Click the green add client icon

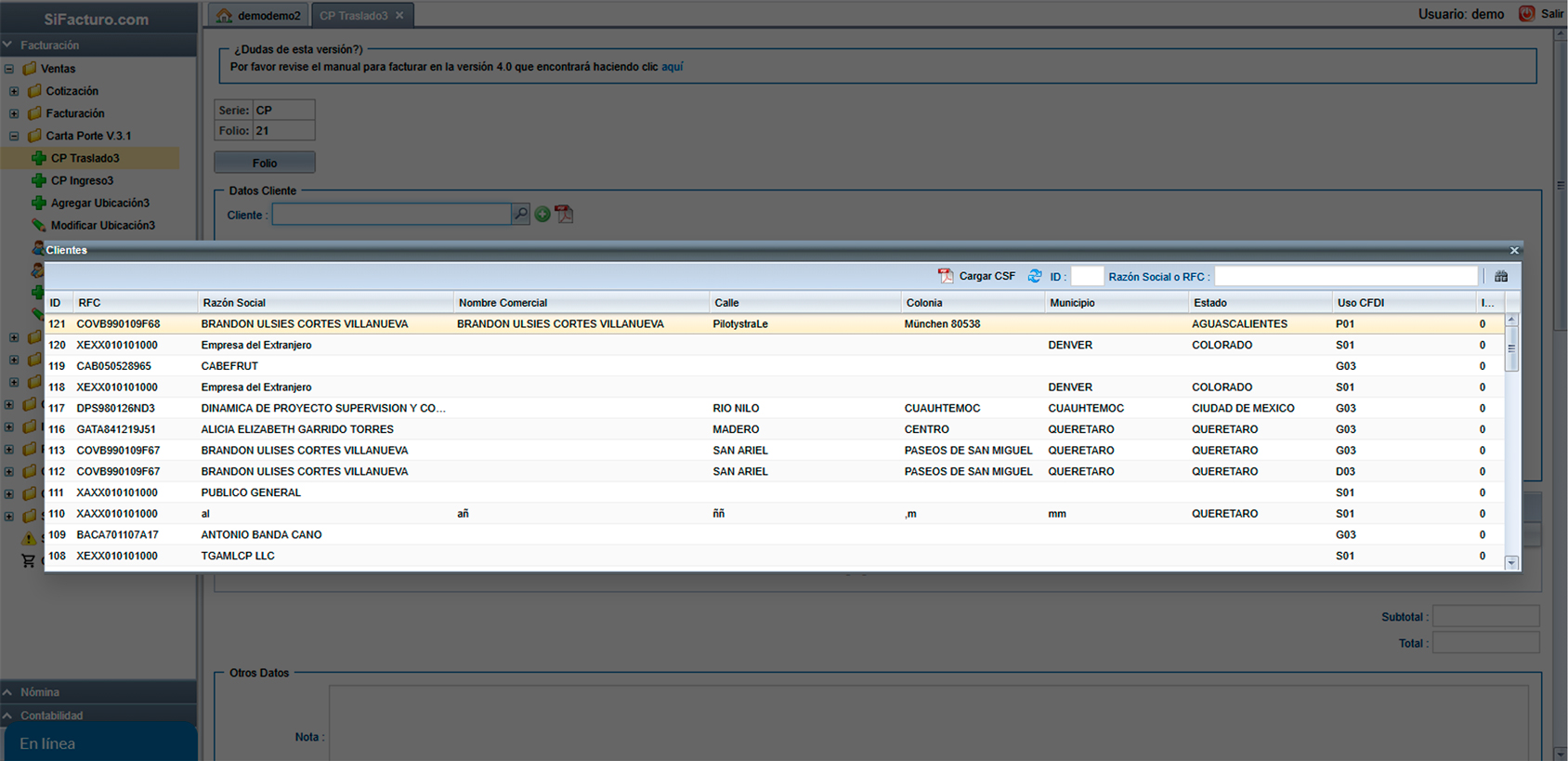point(542,215)
